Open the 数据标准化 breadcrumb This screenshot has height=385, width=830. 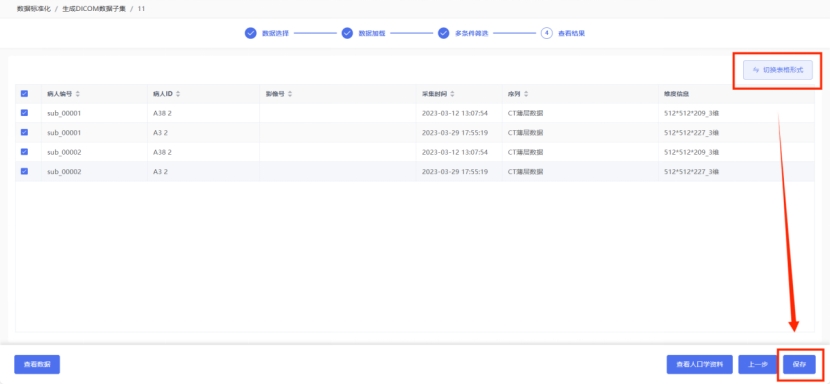[34, 9]
